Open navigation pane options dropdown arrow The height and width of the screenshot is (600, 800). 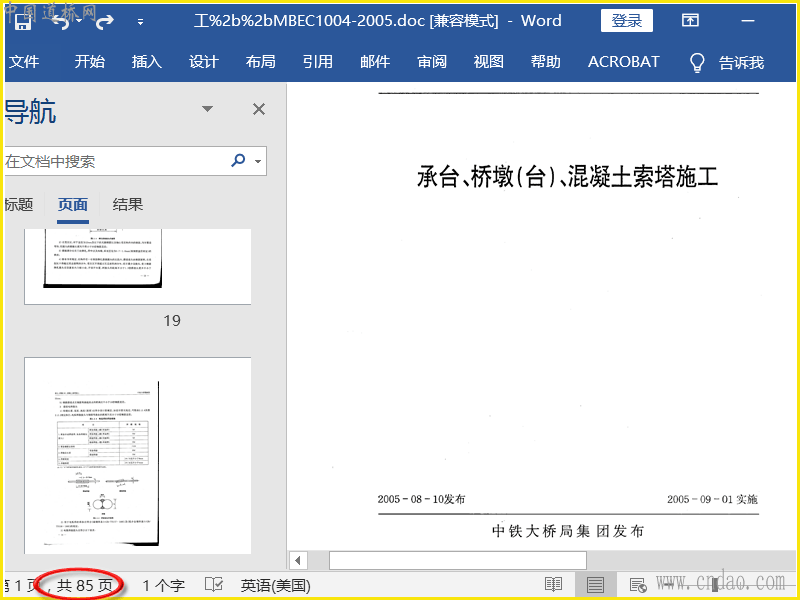pyautogui.click(x=207, y=109)
